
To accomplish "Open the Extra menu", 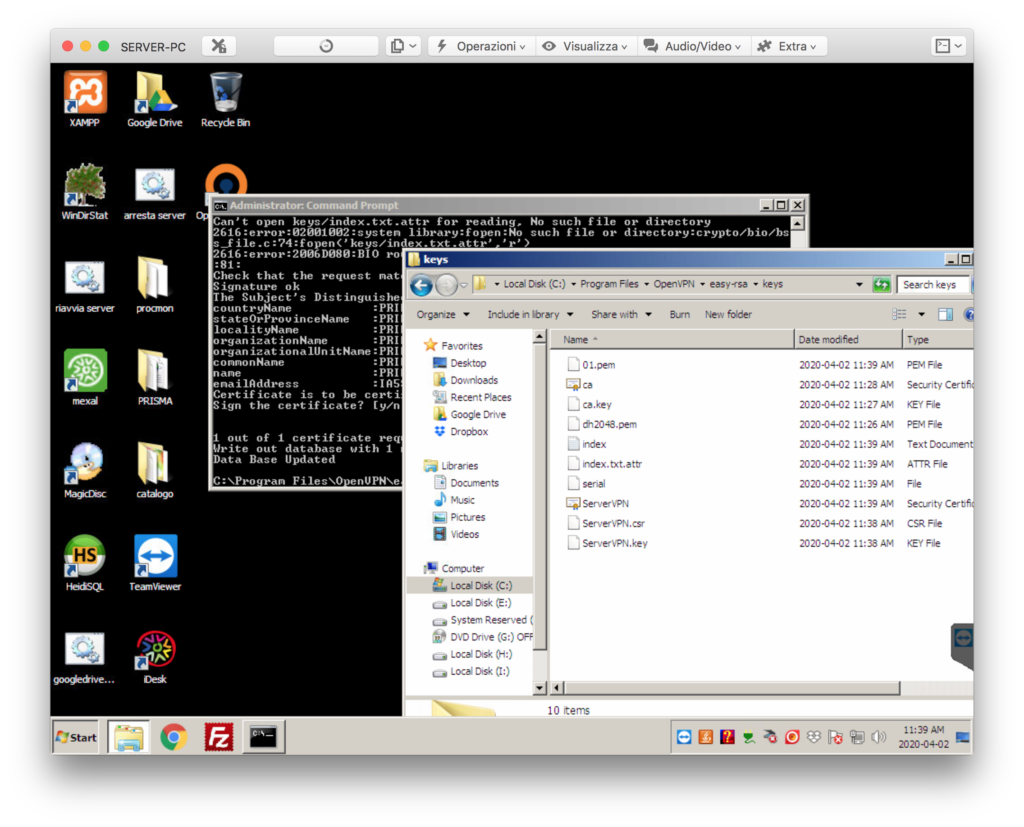I will click(788, 46).
